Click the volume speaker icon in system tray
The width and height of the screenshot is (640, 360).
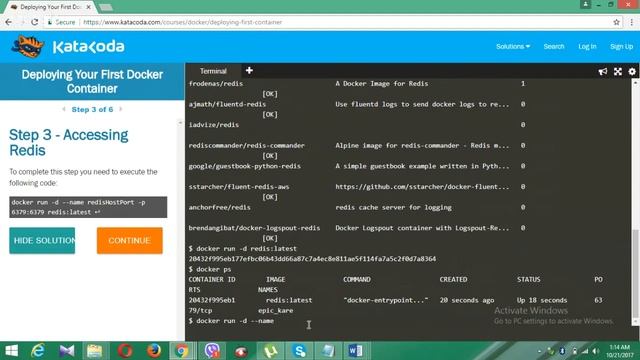[596, 351]
